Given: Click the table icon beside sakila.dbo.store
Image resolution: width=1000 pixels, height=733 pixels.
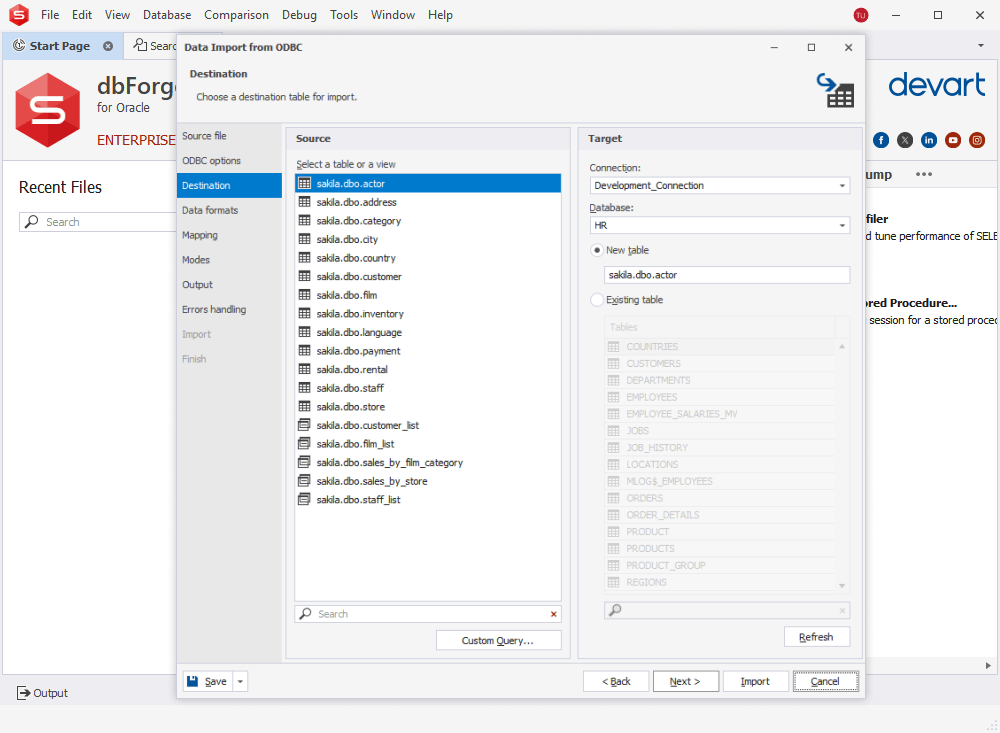Looking at the screenshot, I should point(305,406).
